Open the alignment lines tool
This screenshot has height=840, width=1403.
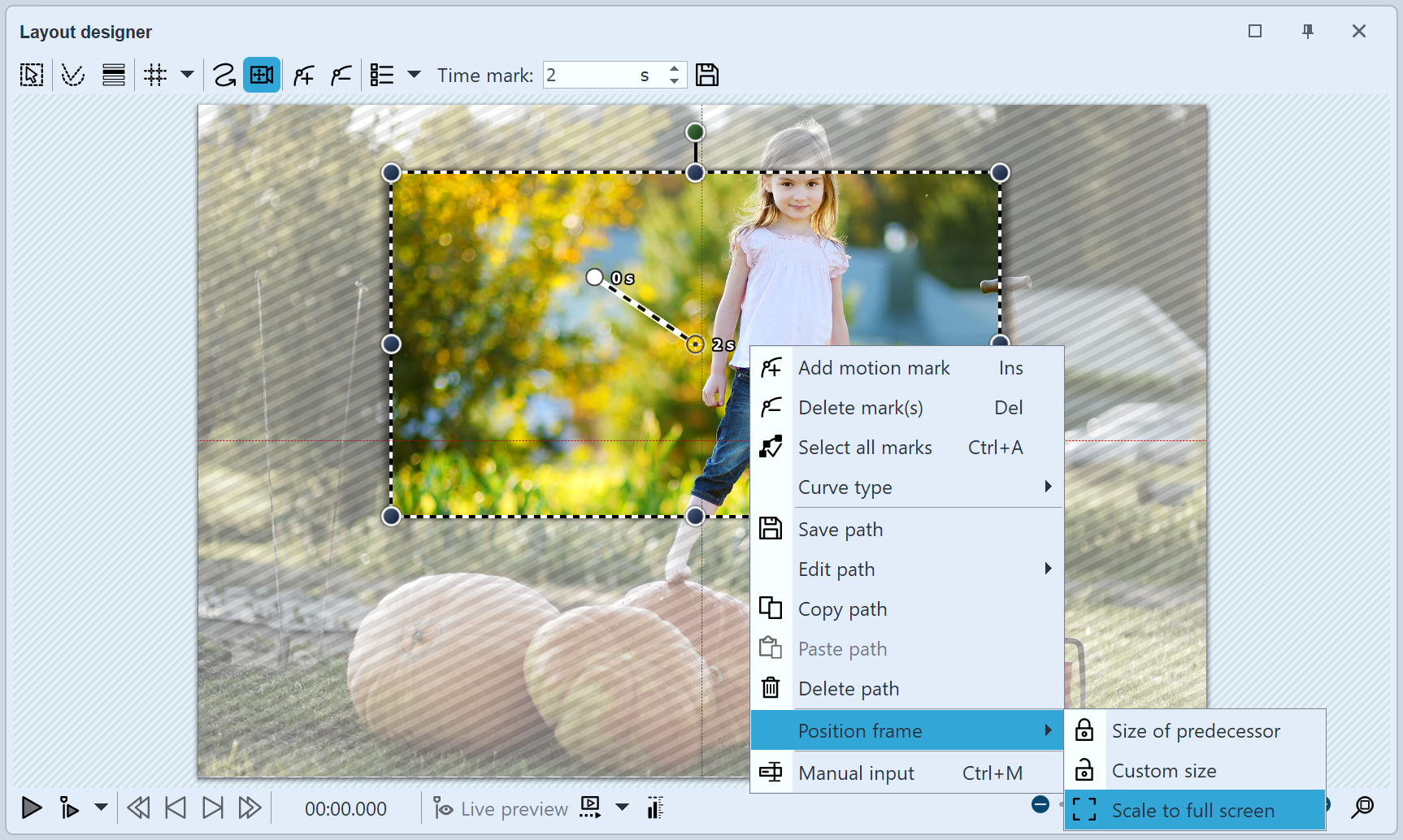[113, 74]
